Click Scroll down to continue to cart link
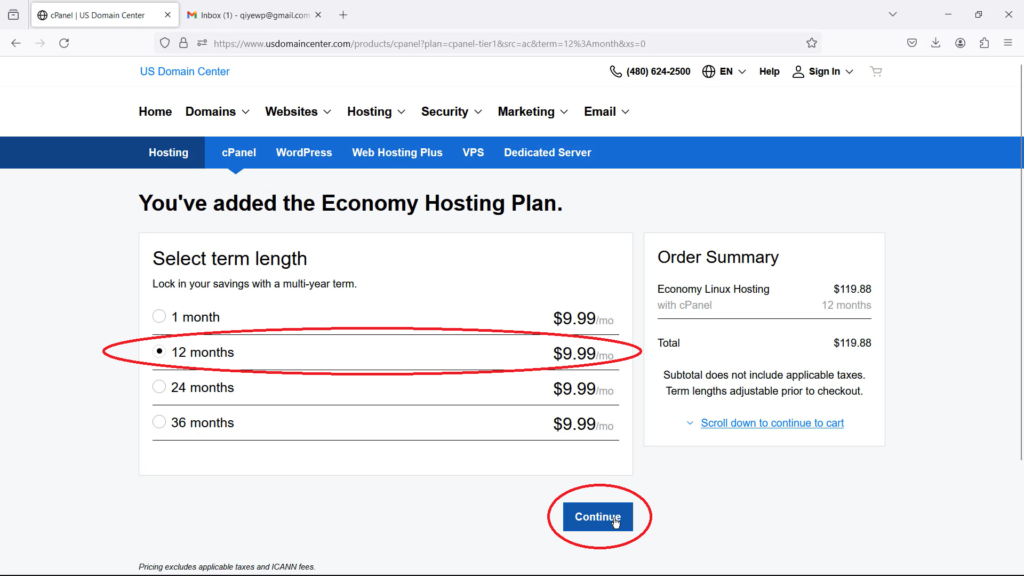The image size is (1024, 576). 772,423
